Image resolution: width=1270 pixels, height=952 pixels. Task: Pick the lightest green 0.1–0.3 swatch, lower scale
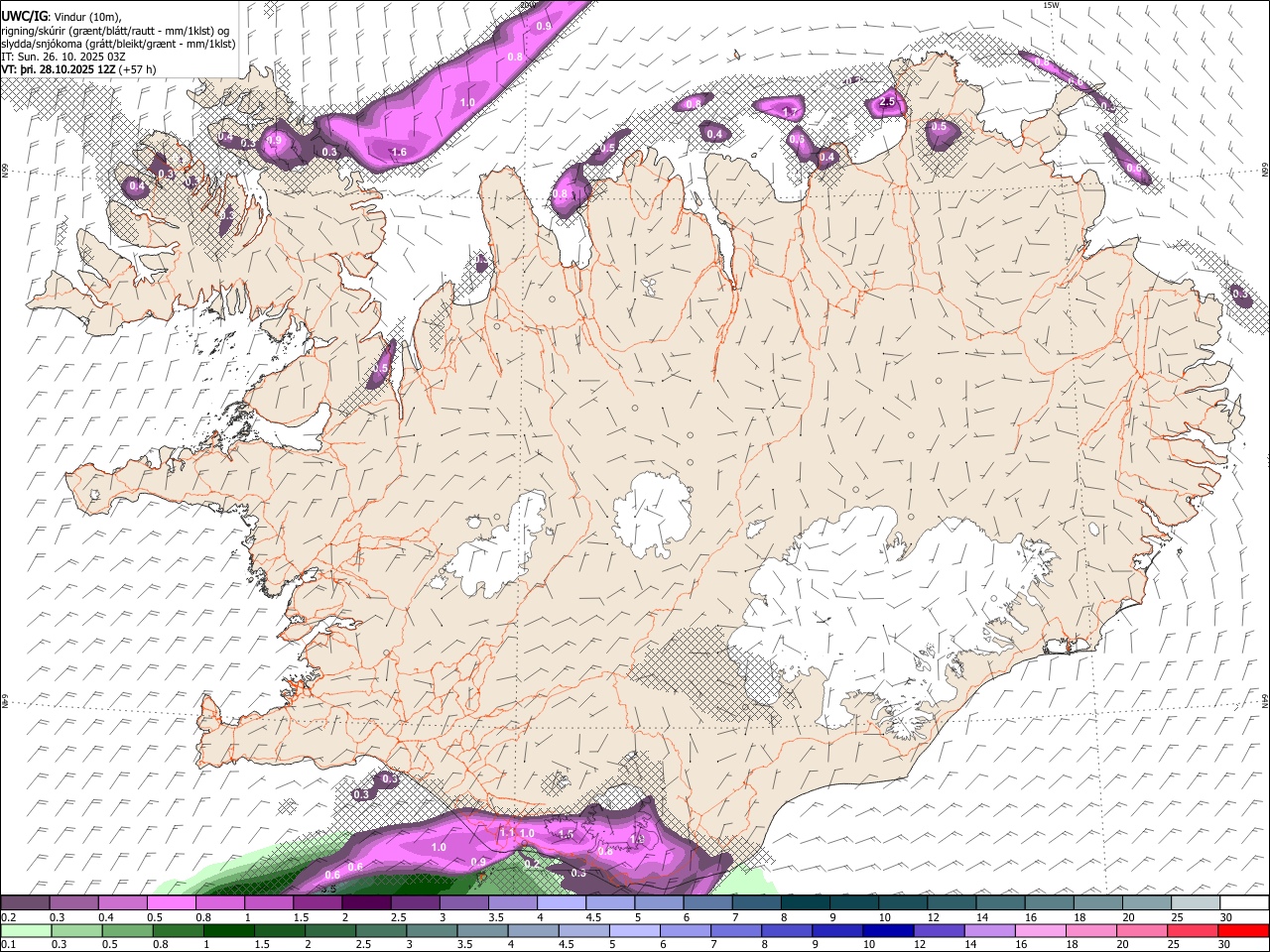coord(25,931)
